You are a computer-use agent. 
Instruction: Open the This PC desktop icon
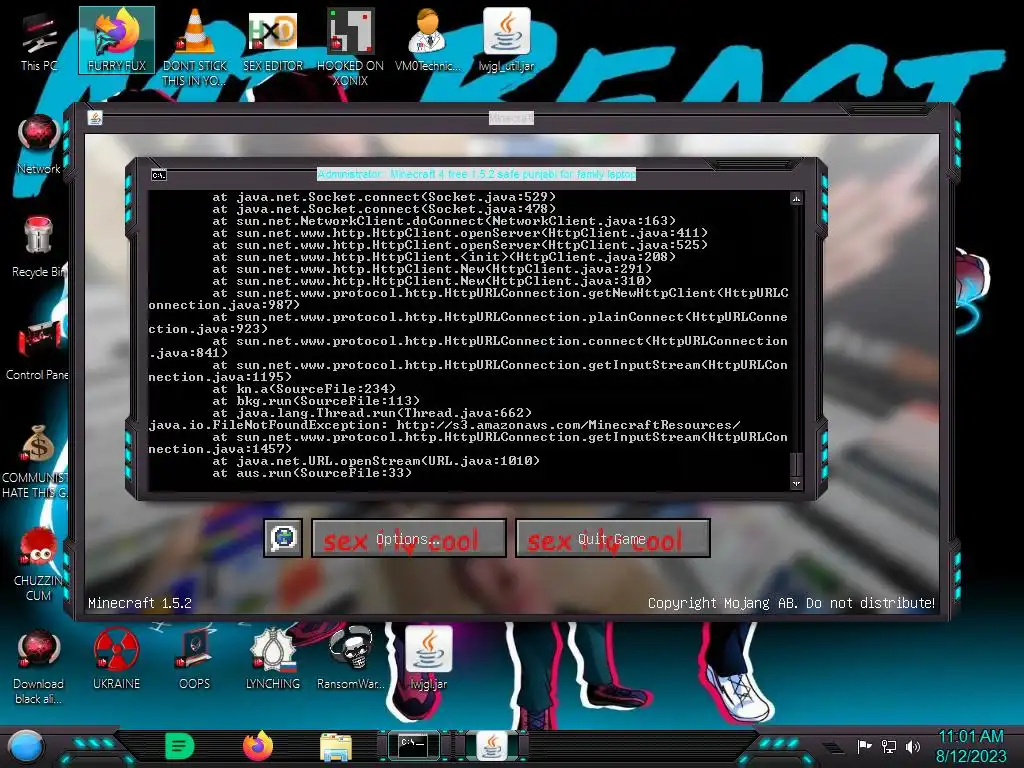[x=39, y=40]
